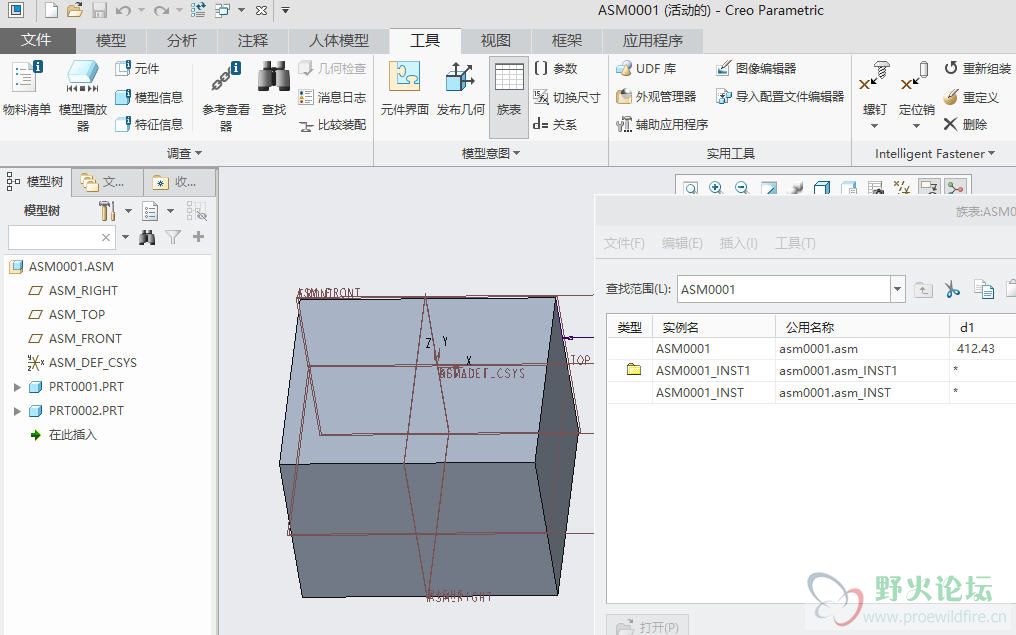Copy the selection in family table toolbar
This screenshot has width=1016, height=635.
click(x=984, y=289)
